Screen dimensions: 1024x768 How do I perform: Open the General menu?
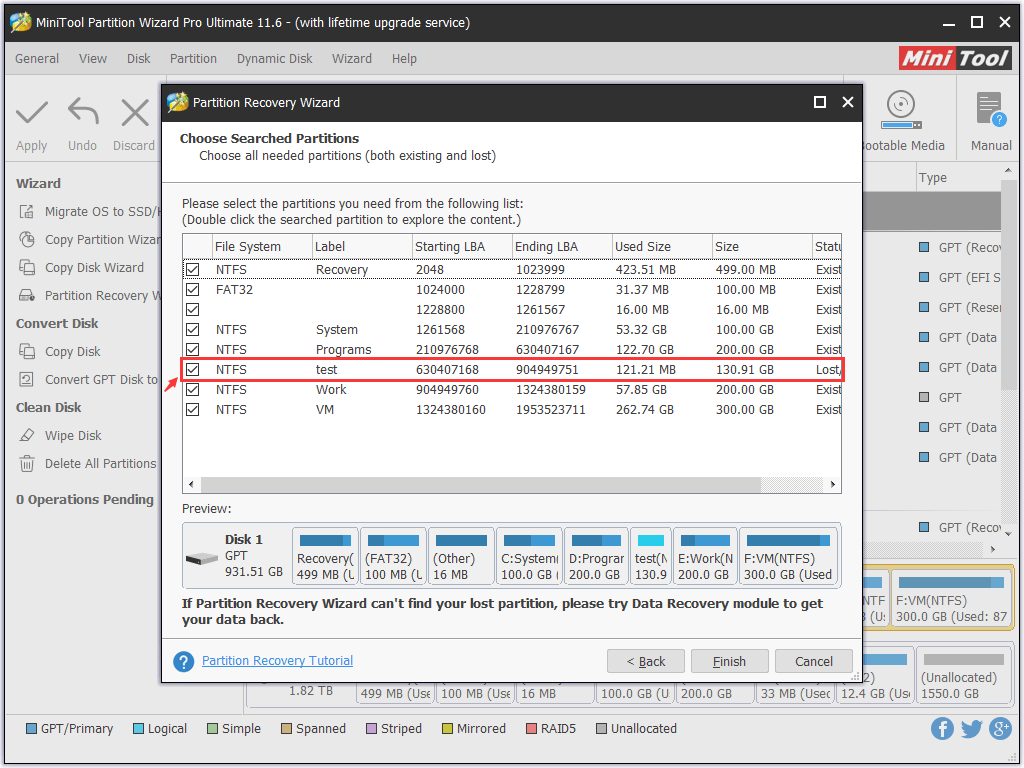click(37, 59)
